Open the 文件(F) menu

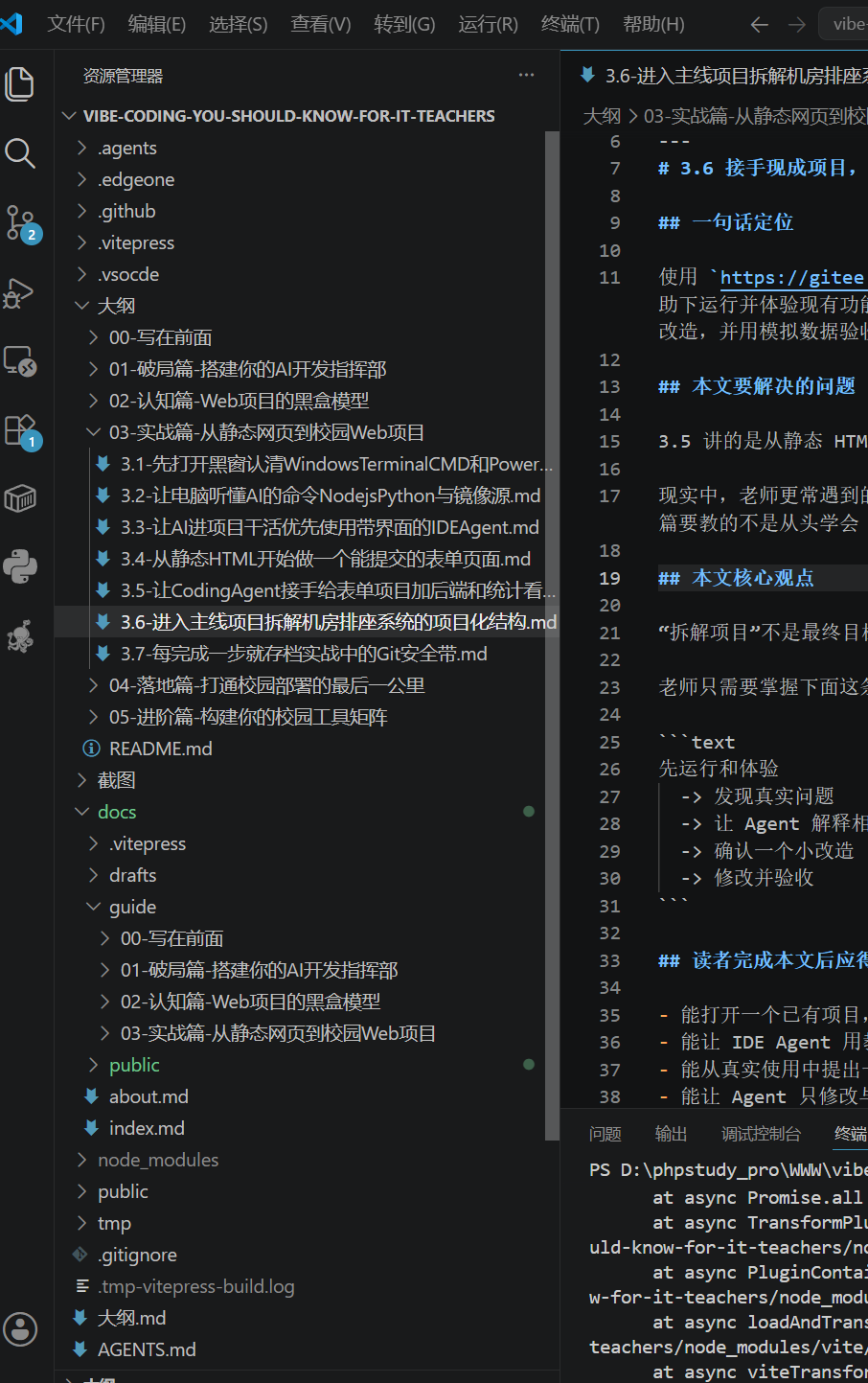point(76,24)
